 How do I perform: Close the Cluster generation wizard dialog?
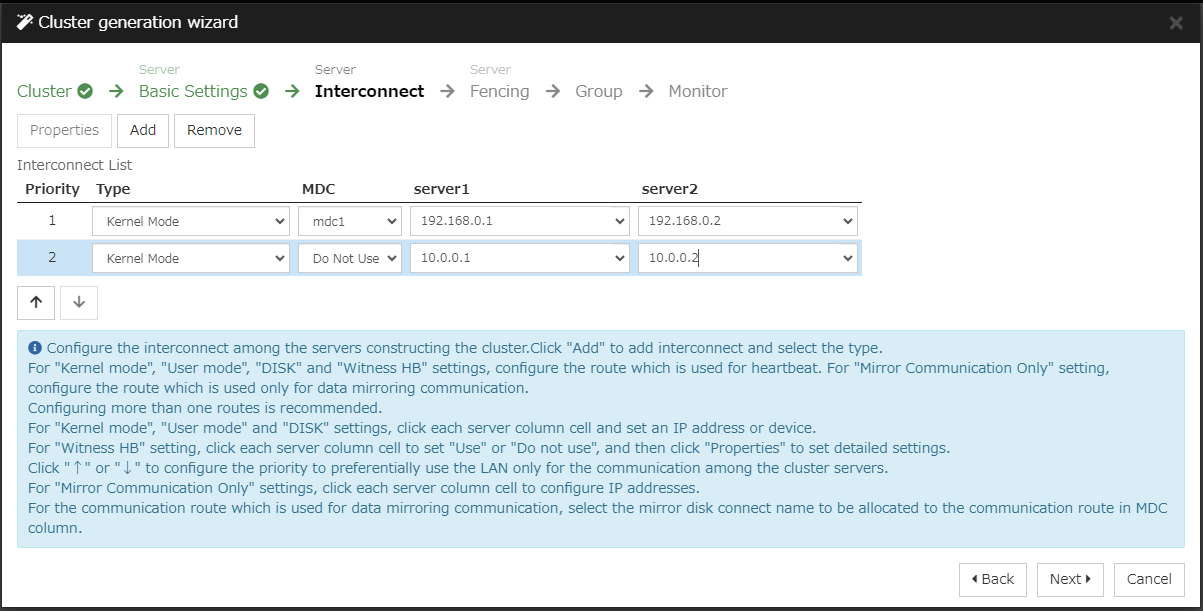[1176, 22]
